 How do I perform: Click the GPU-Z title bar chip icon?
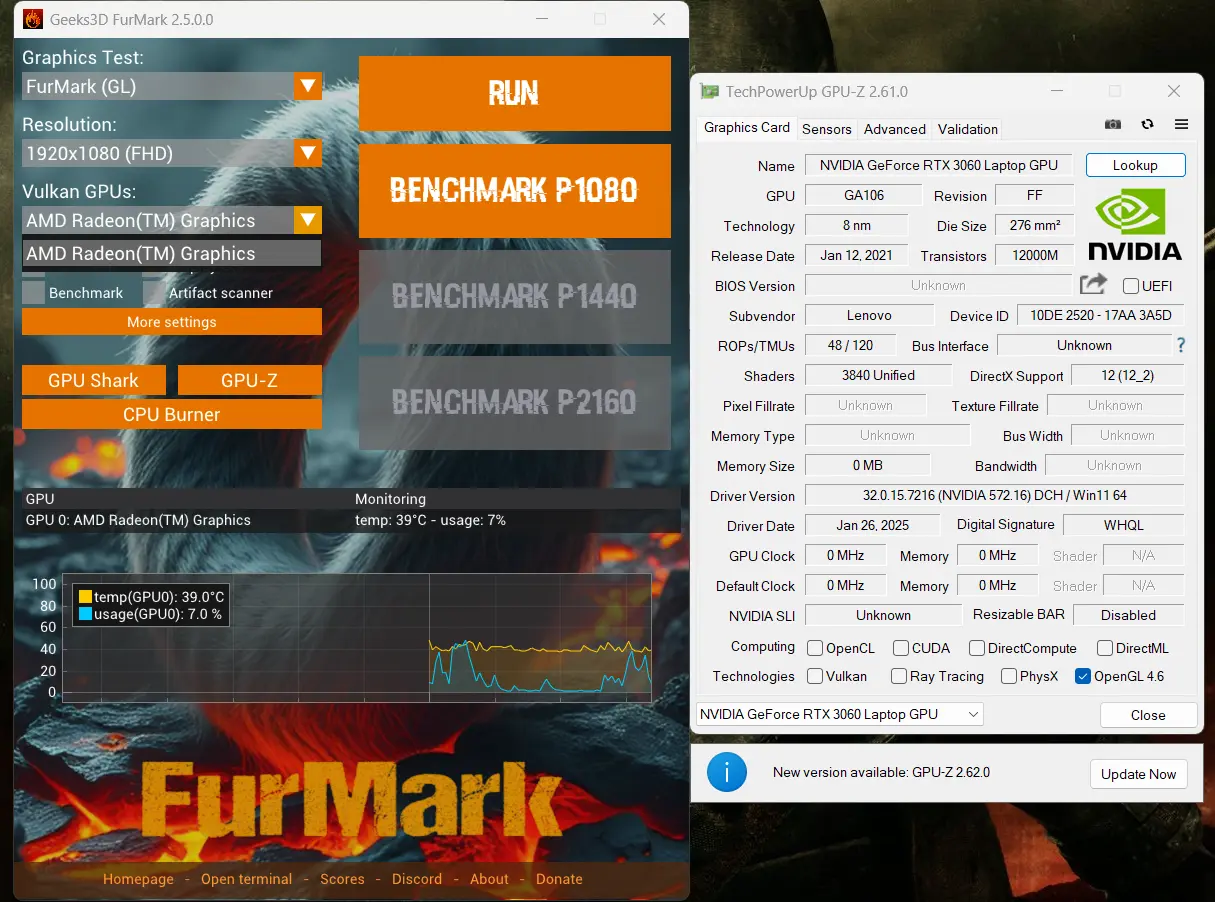pyautogui.click(x=709, y=91)
